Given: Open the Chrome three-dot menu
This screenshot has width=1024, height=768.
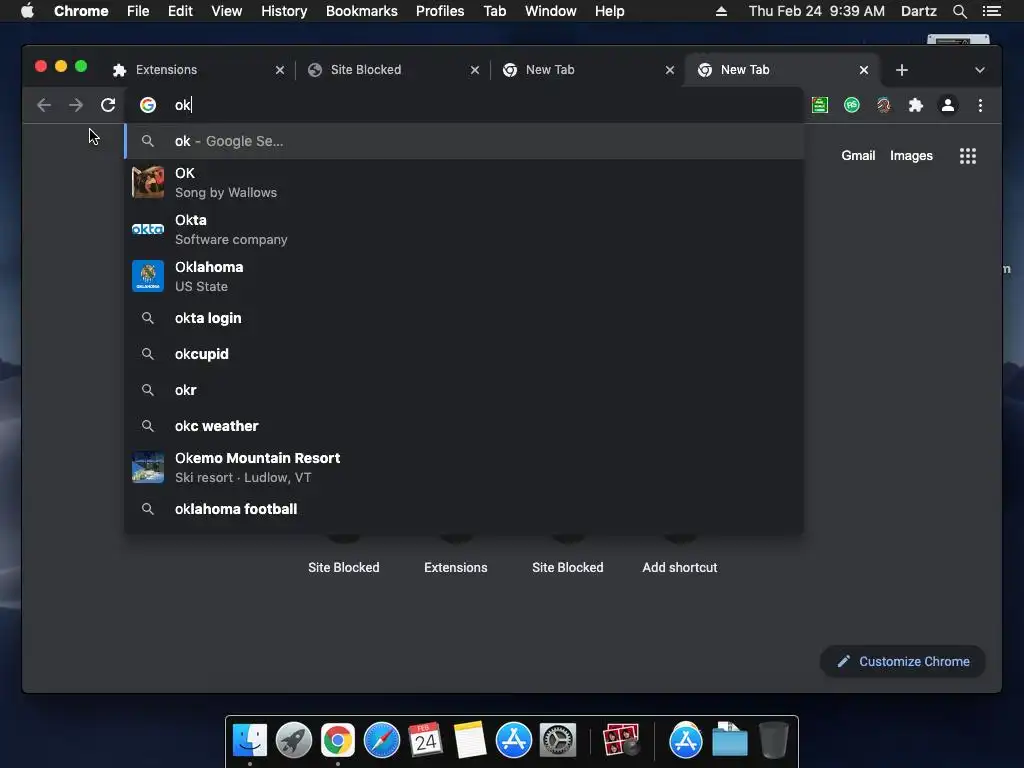Looking at the screenshot, I should (x=980, y=105).
